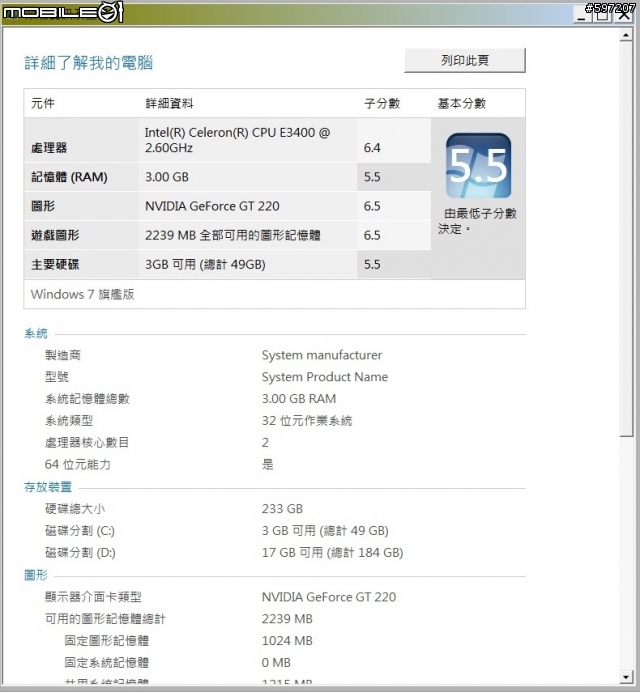Click the 詳細資料 column header

coord(169,103)
